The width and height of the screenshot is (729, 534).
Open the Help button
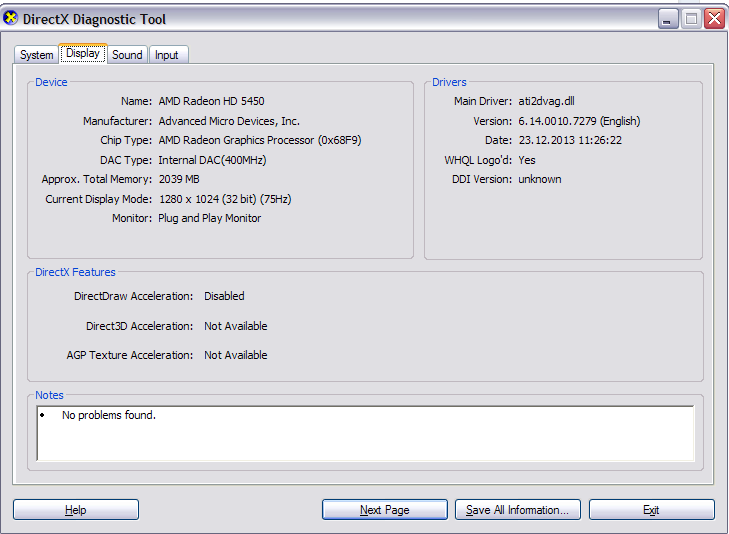pyautogui.click(x=76, y=510)
